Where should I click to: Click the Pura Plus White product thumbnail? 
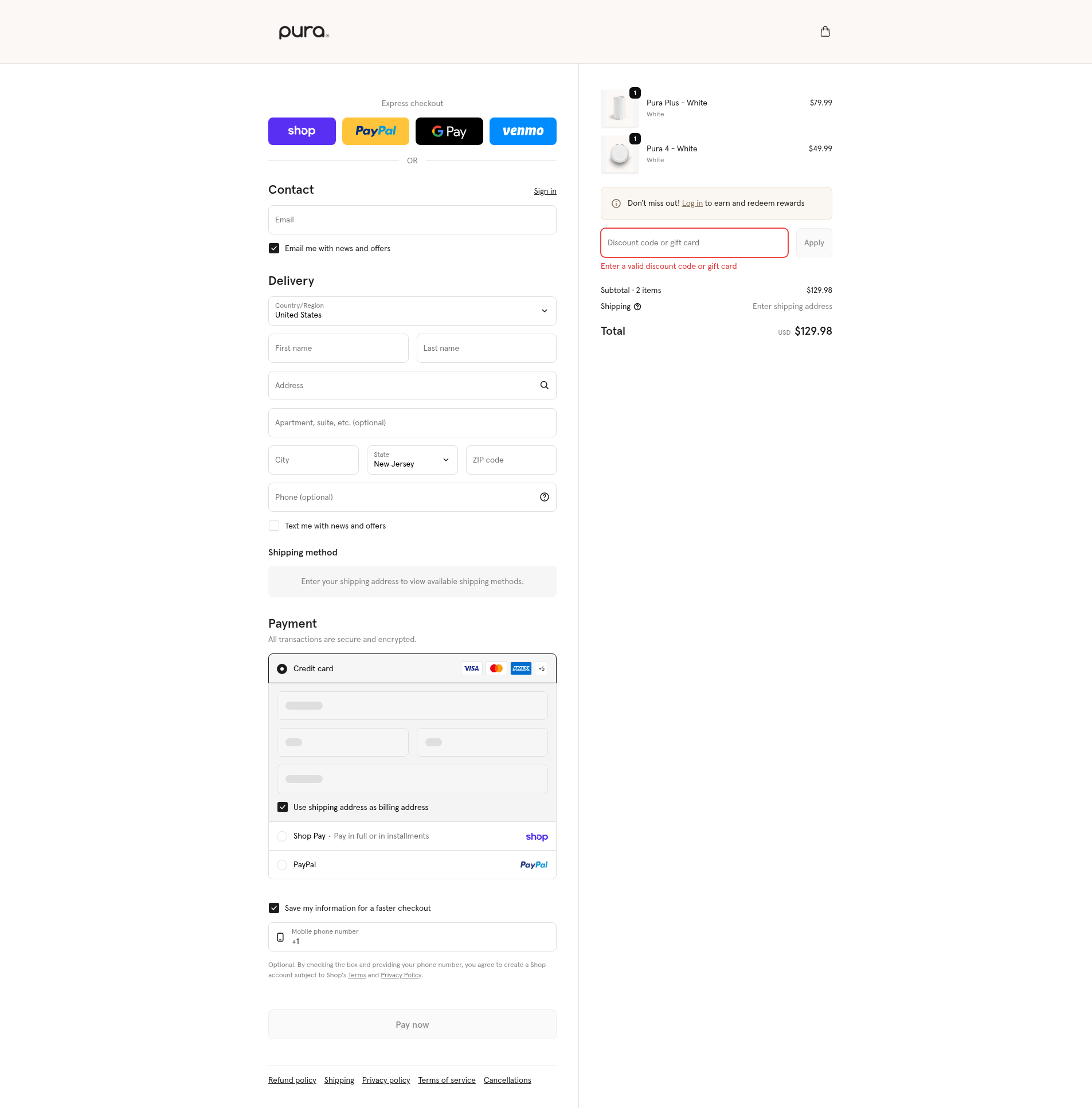click(x=619, y=108)
